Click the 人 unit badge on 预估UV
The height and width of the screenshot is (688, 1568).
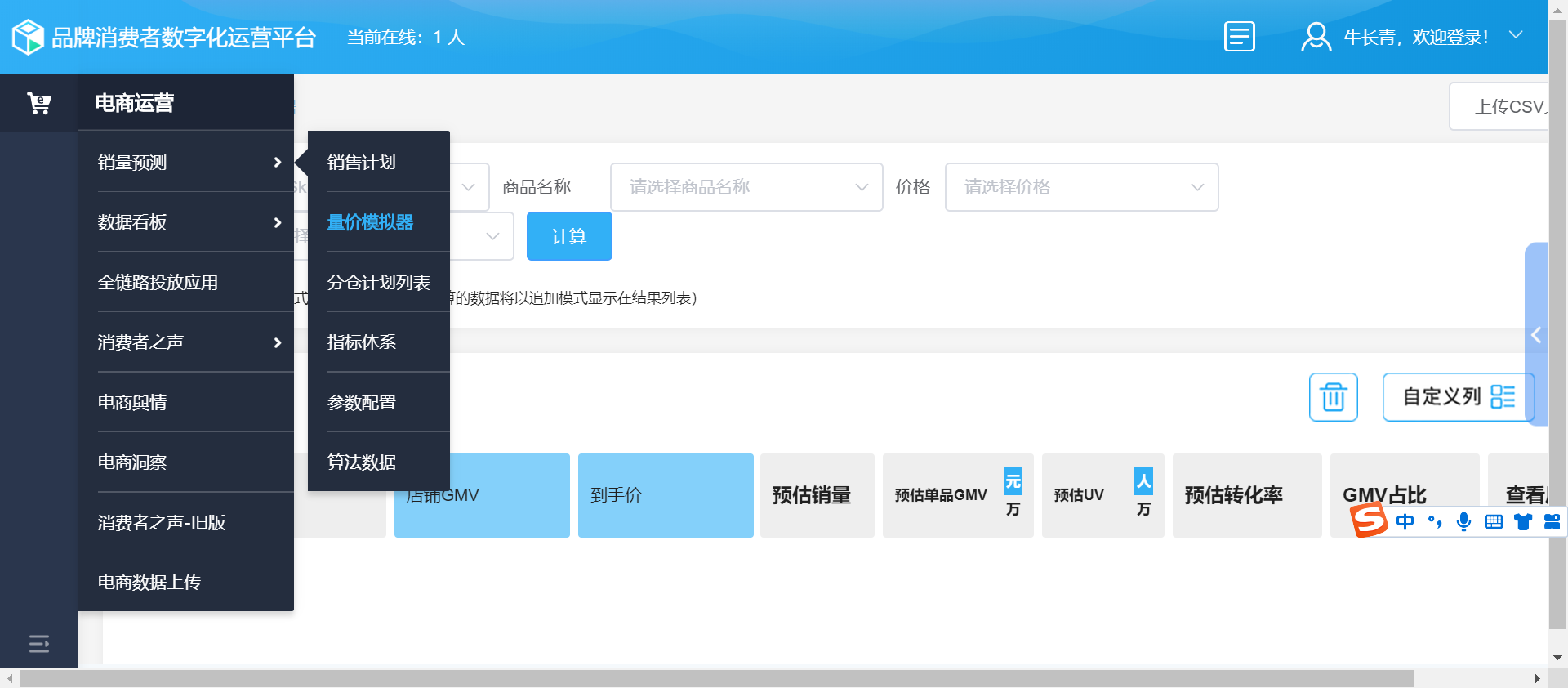(1143, 481)
